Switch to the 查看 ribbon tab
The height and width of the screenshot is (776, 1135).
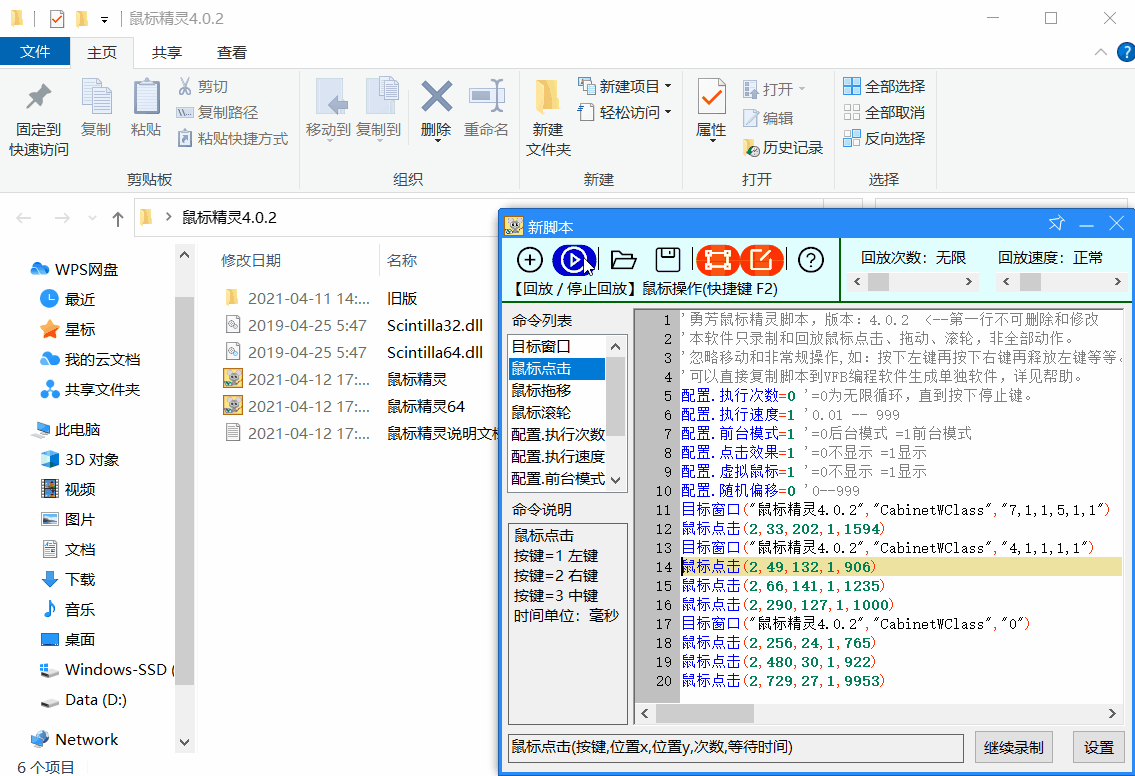pyautogui.click(x=232, y=52)
